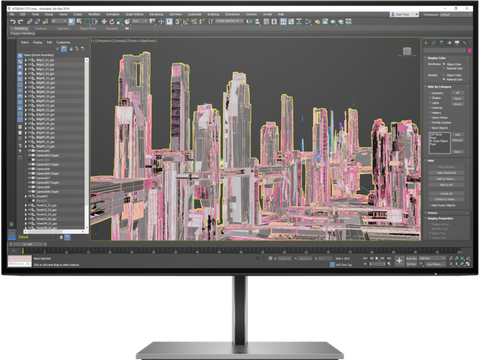Click the pink object color swatch
Screen dimensions: 480x360
point(469,51)
